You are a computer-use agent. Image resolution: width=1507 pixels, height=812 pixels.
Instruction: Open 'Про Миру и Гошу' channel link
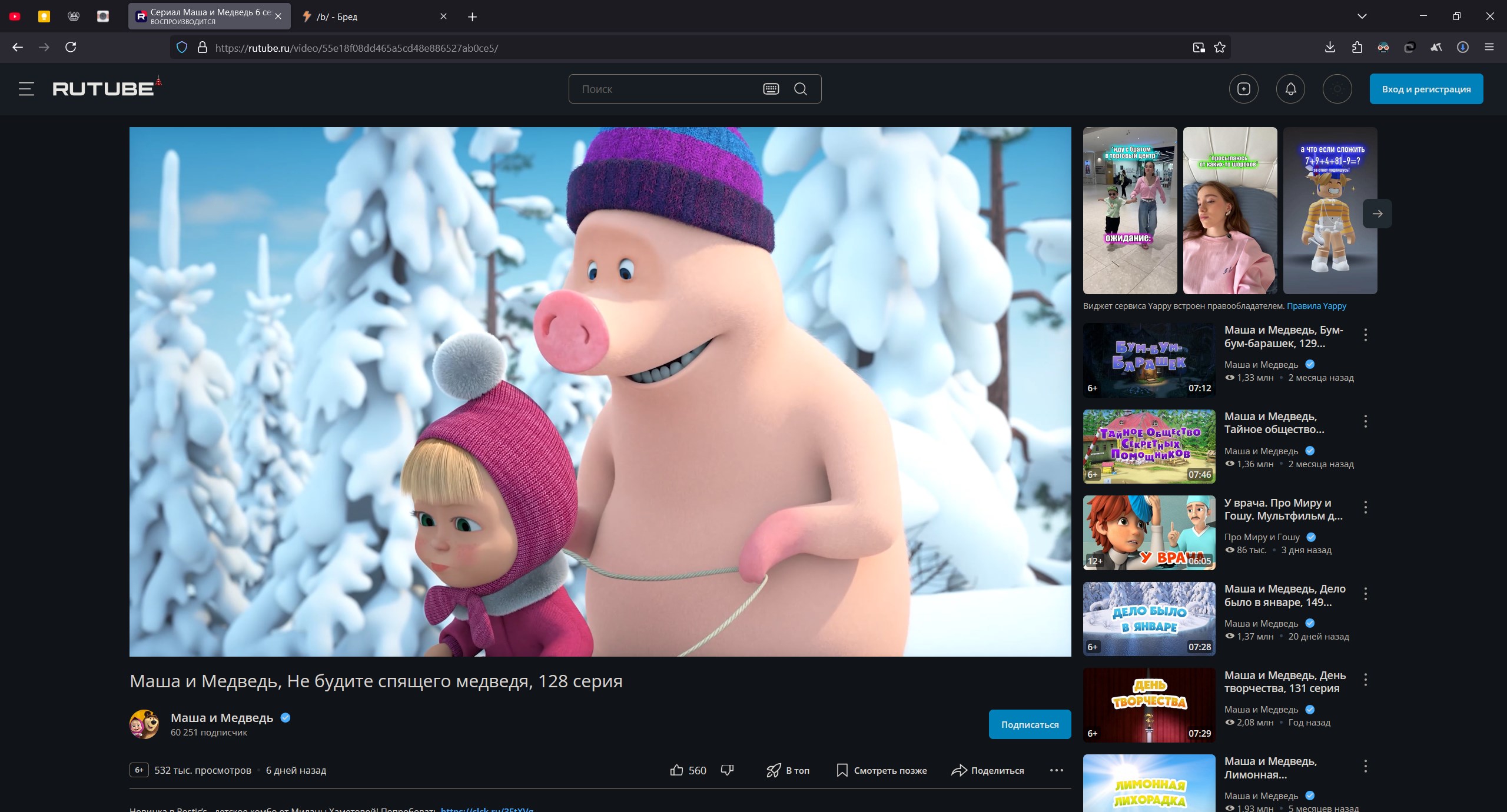tap(1262, 537)
